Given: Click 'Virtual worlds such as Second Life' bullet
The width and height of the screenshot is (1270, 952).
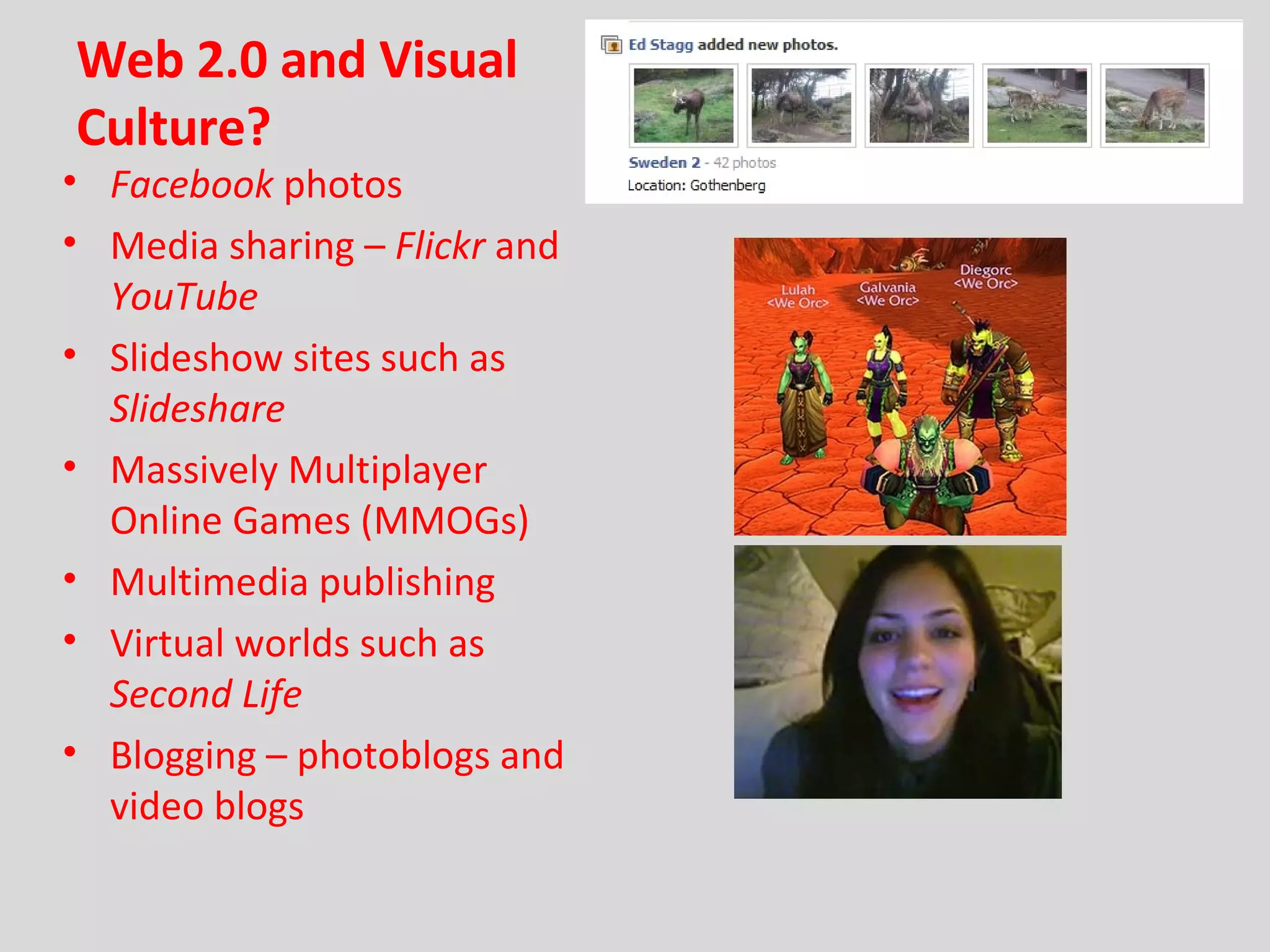Looking at the screenshot, I should tap(297, 668).
